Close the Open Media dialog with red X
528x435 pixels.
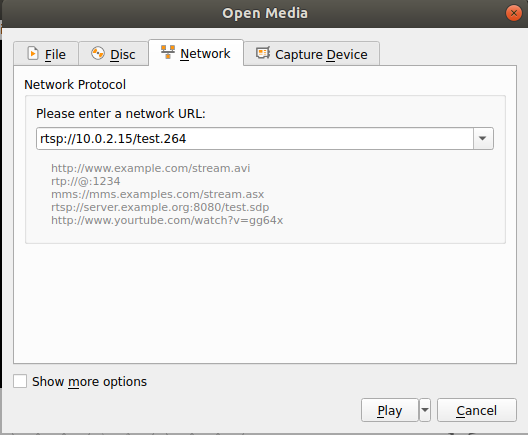click(514, 13)
